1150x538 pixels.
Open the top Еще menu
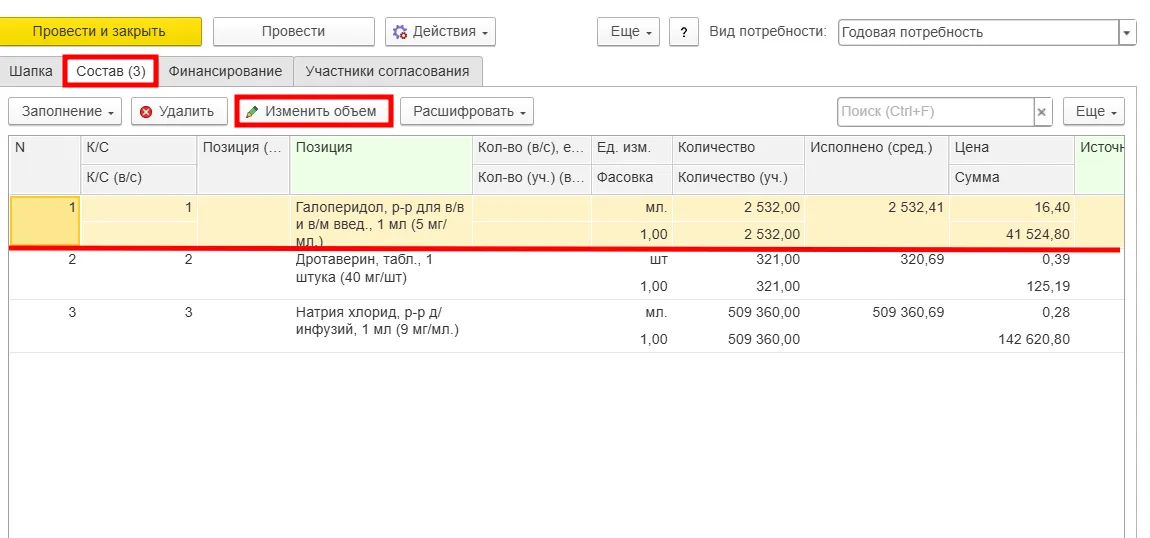[629, 32]
